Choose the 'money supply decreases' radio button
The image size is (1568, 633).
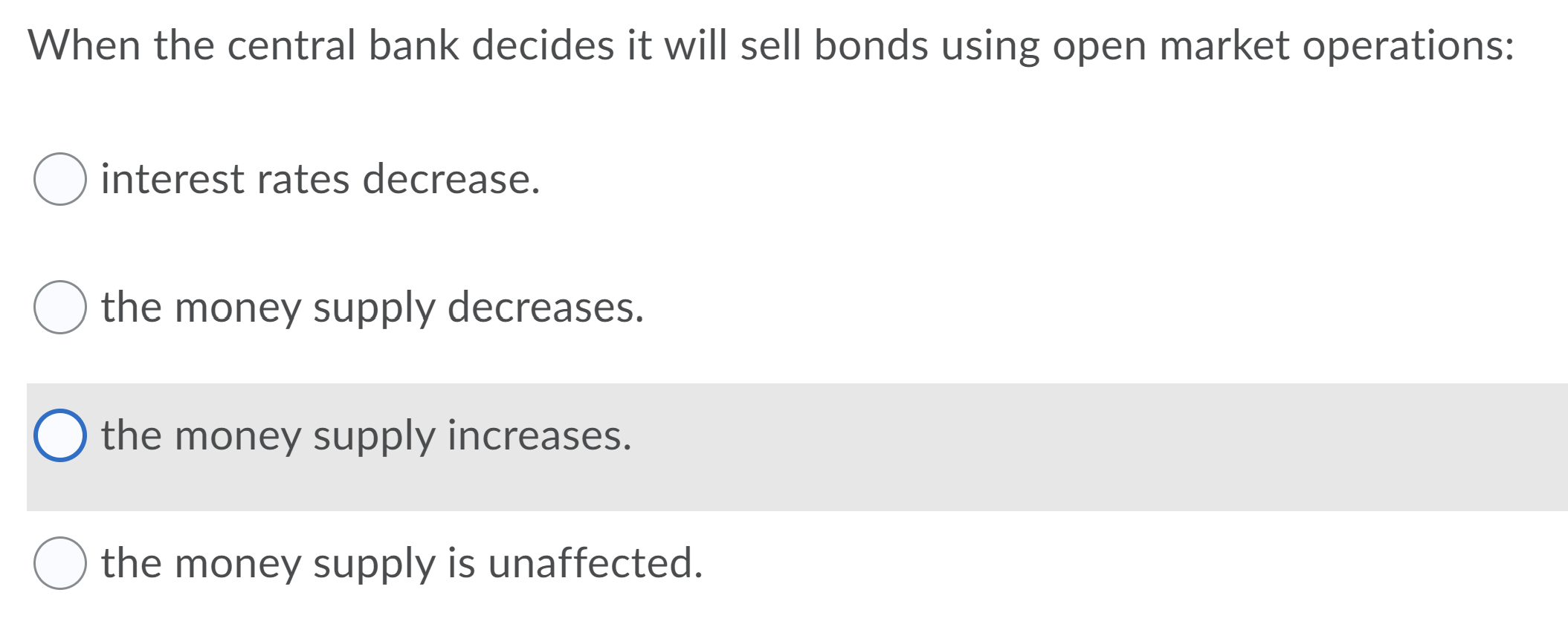pos(60,307)
